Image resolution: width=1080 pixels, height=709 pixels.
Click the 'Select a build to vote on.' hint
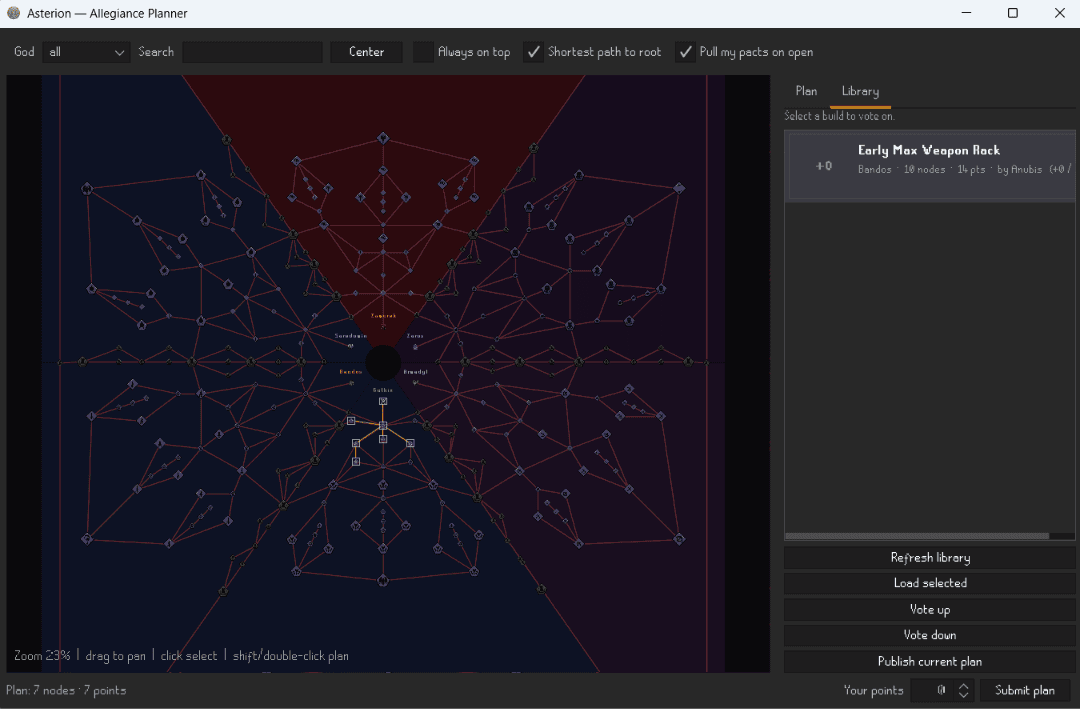[839, 116]
